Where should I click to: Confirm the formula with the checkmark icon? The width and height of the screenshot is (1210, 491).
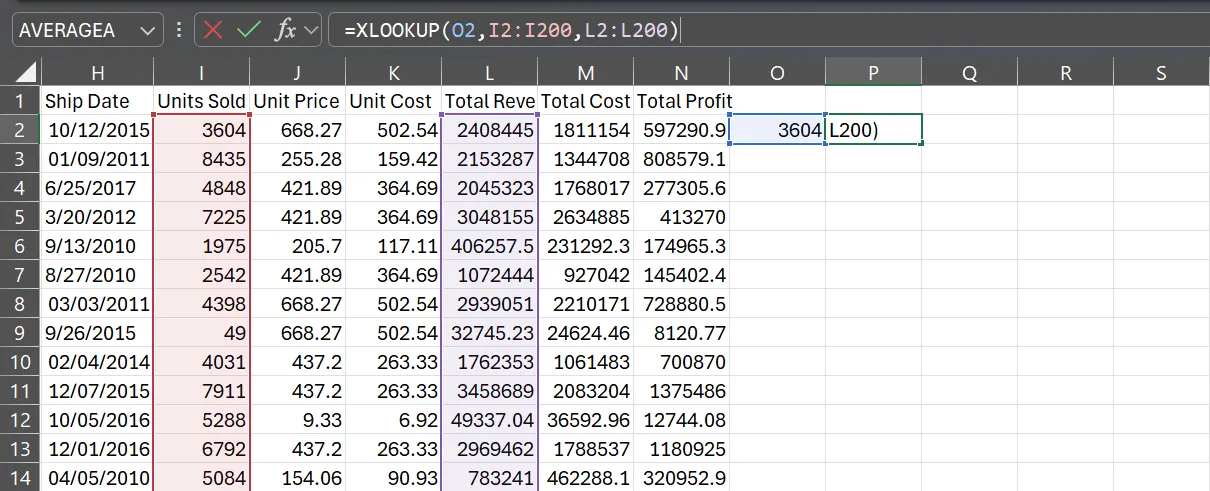pyautogui.click(x=248, y=30)
